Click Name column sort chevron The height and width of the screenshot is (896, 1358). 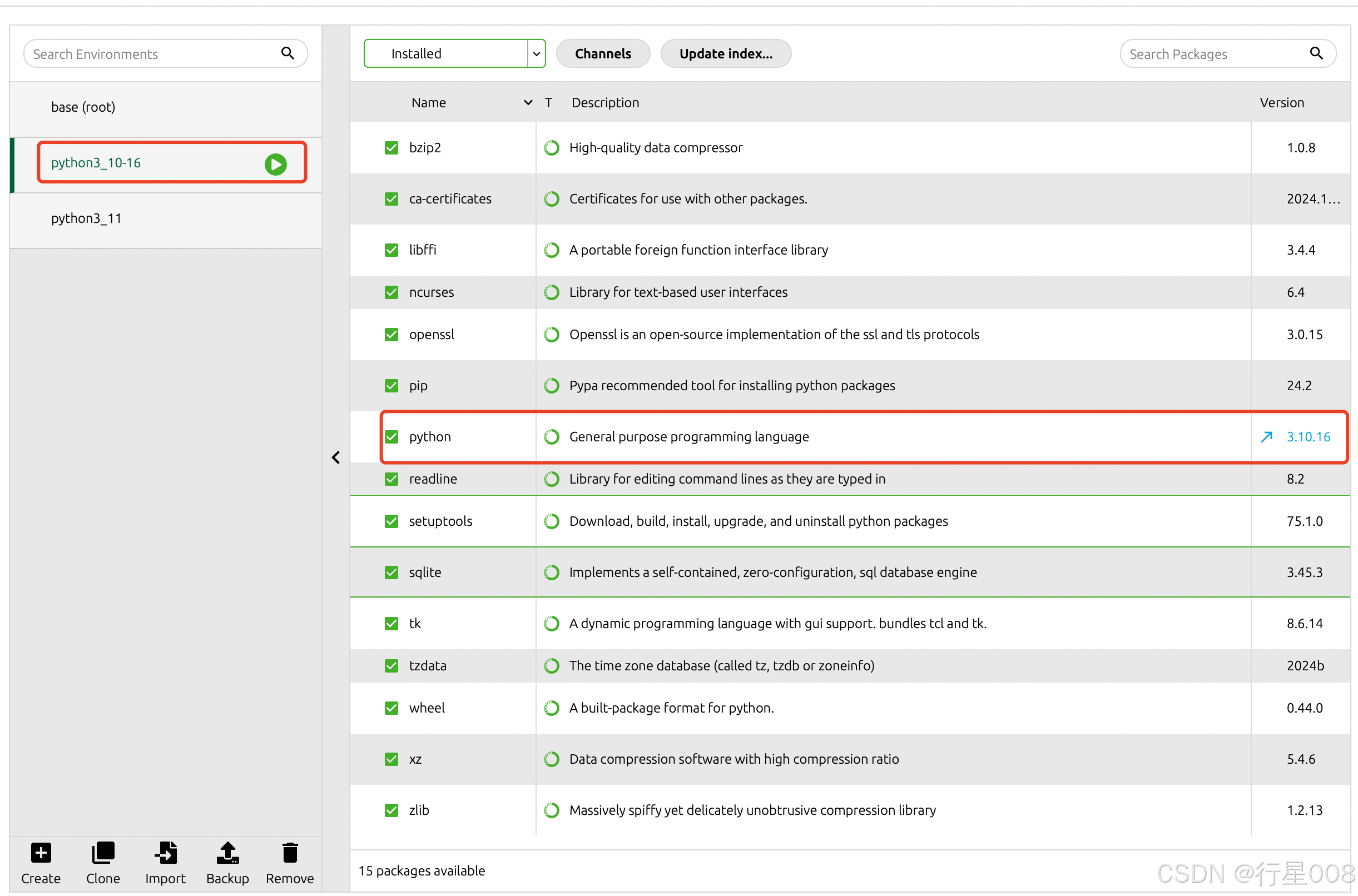point(528,103)
